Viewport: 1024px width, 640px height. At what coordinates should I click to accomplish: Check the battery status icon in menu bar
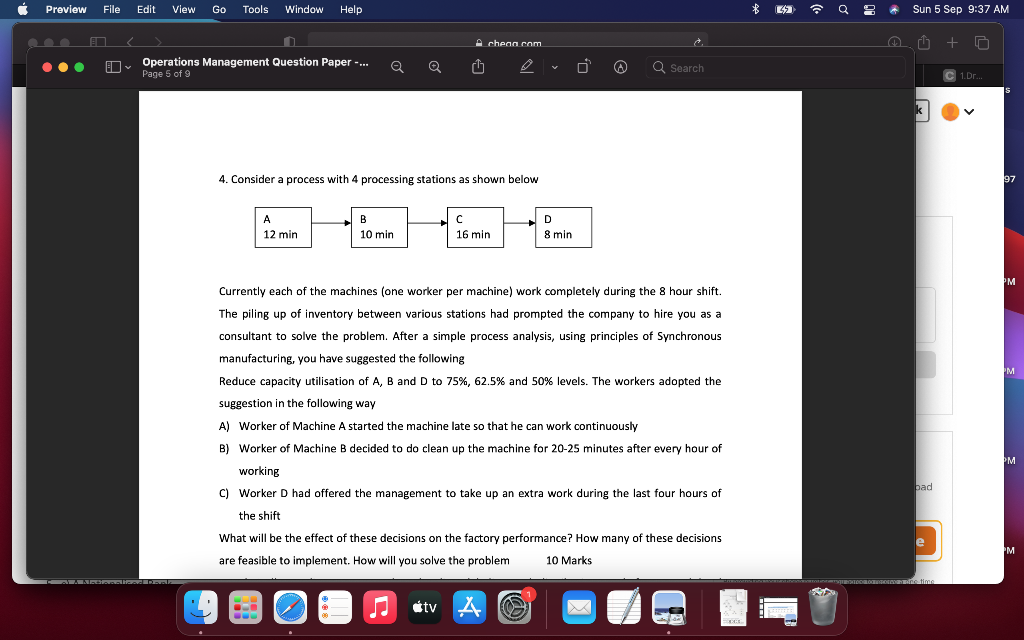click(x=786, y=10)
